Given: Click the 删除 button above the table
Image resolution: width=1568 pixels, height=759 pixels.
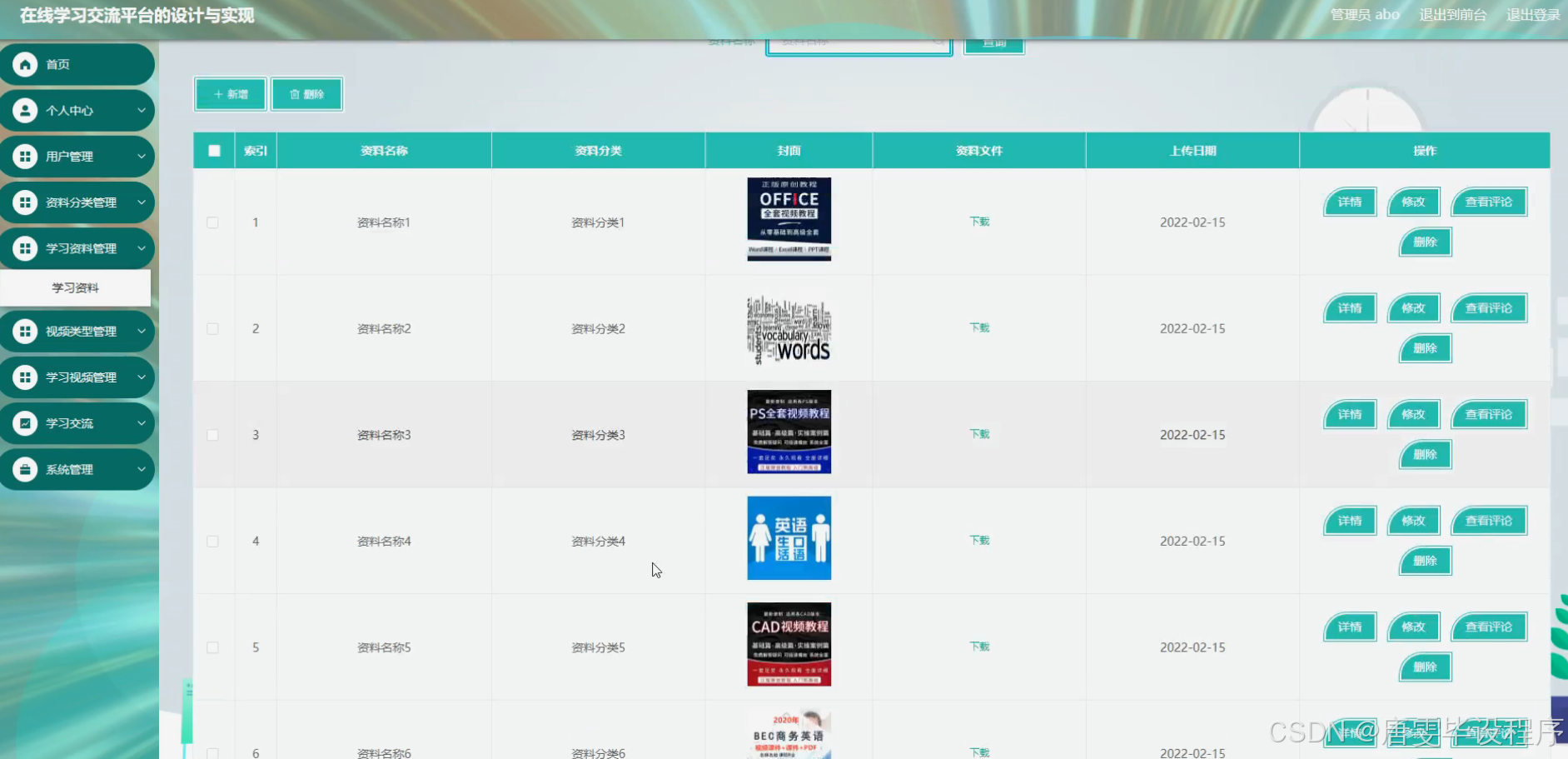Looking at the screenshot, I should (306, 94).
